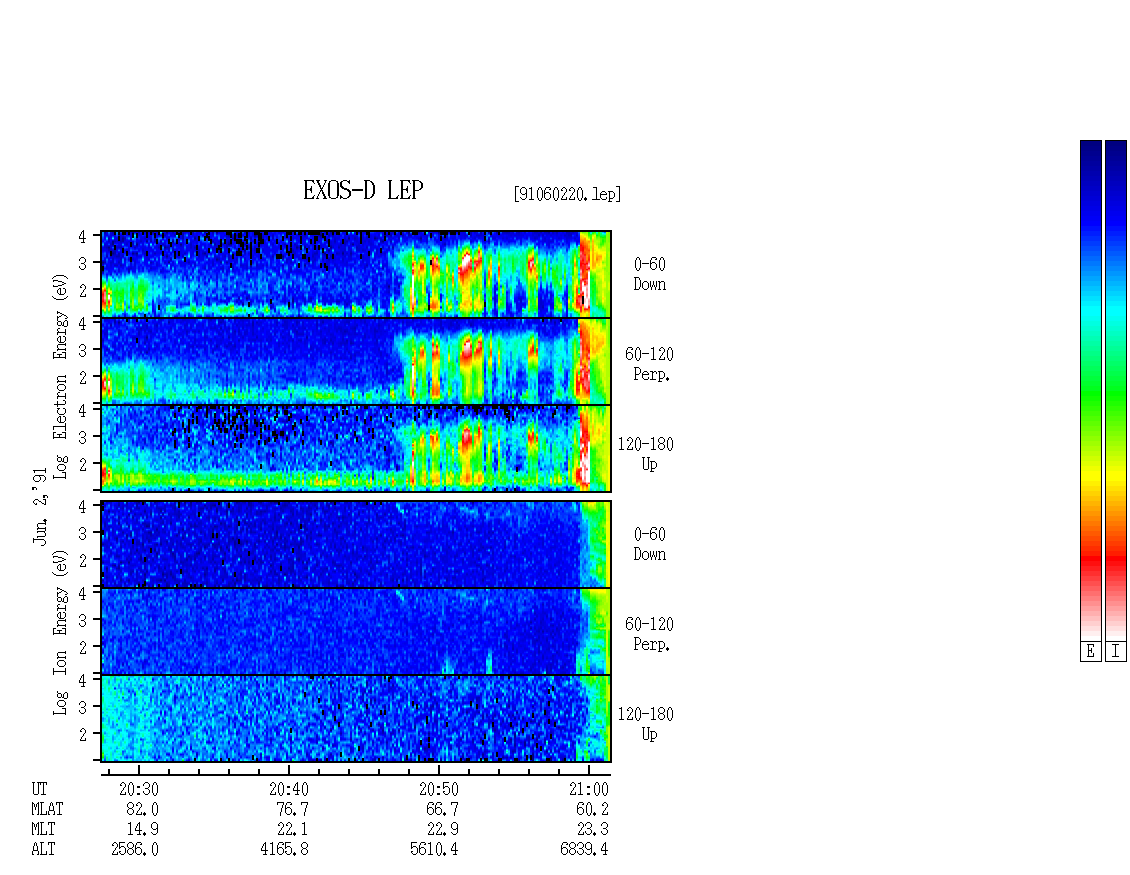Click the MLT value 22.9
Image resolution: width=1130 pixels, height=875 pixels.
[x=442, y=830]
